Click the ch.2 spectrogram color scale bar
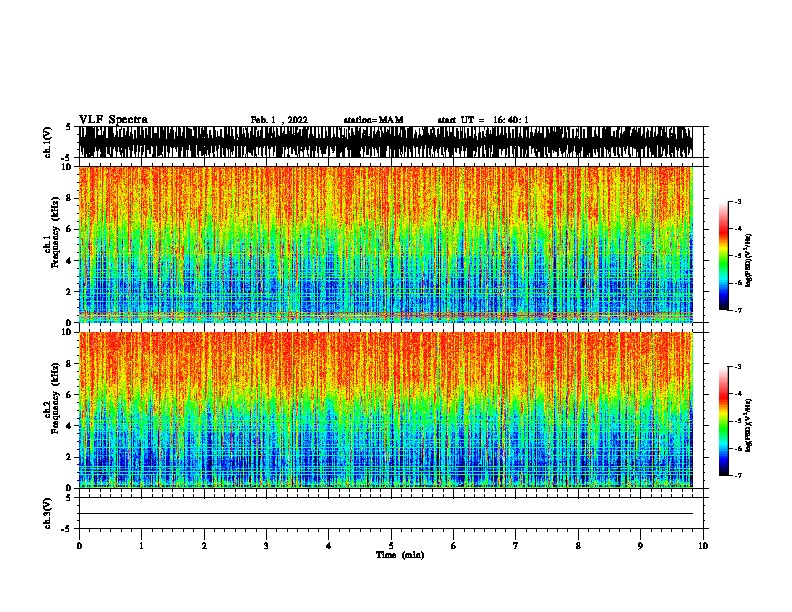 (723, 421)
